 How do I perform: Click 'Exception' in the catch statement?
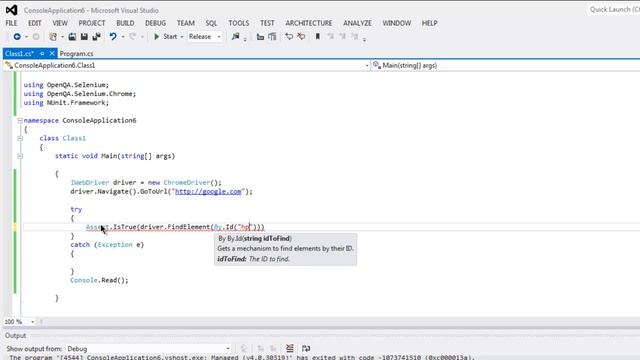pos(115,245)
